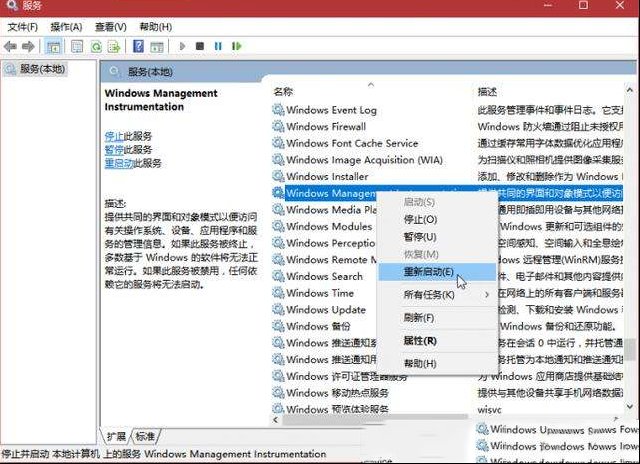Select 服务(本地) in the left tree
The image size is (640, 464).
pos(42,69)
